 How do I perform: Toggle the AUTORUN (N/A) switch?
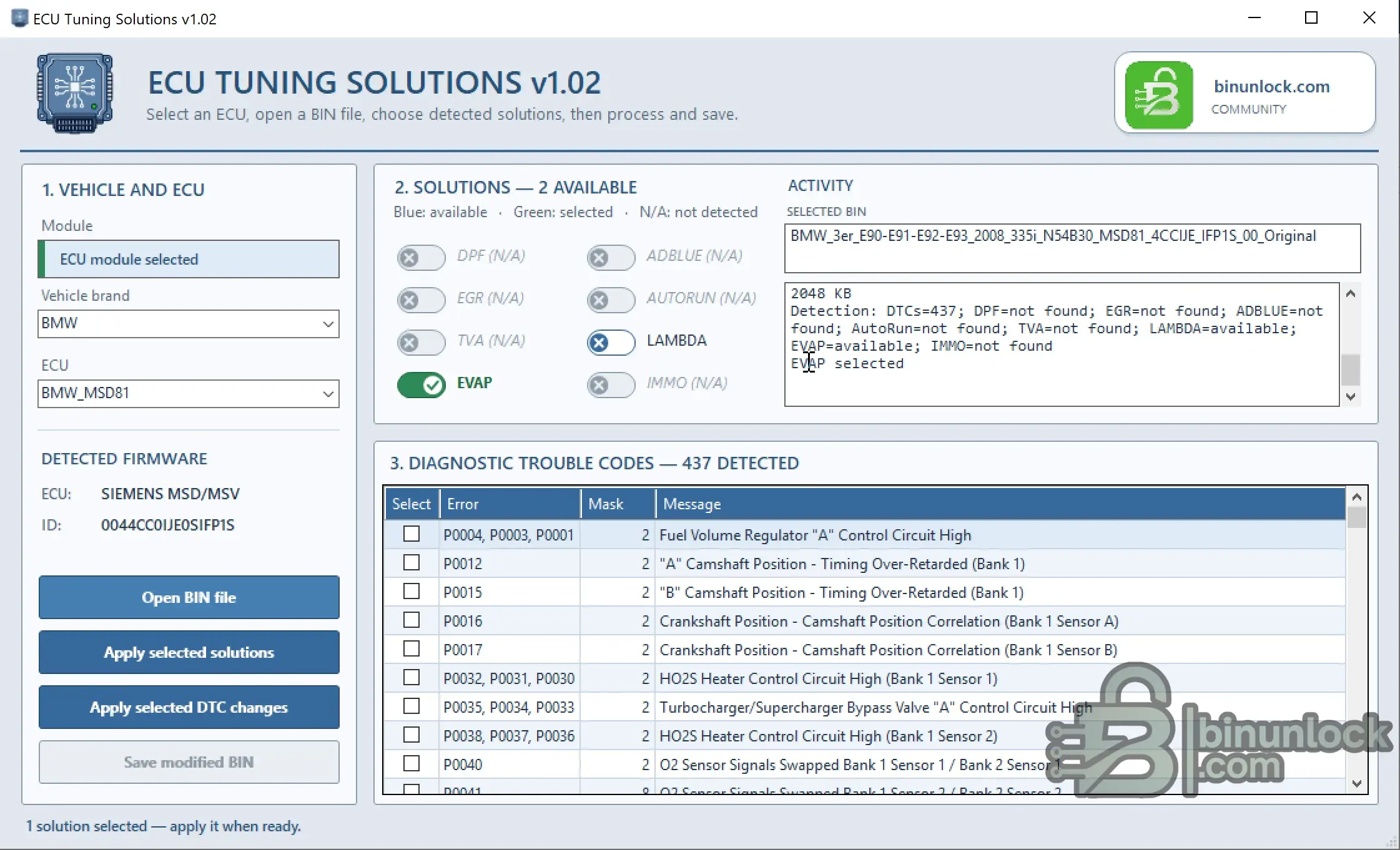(x=611, y=300)
